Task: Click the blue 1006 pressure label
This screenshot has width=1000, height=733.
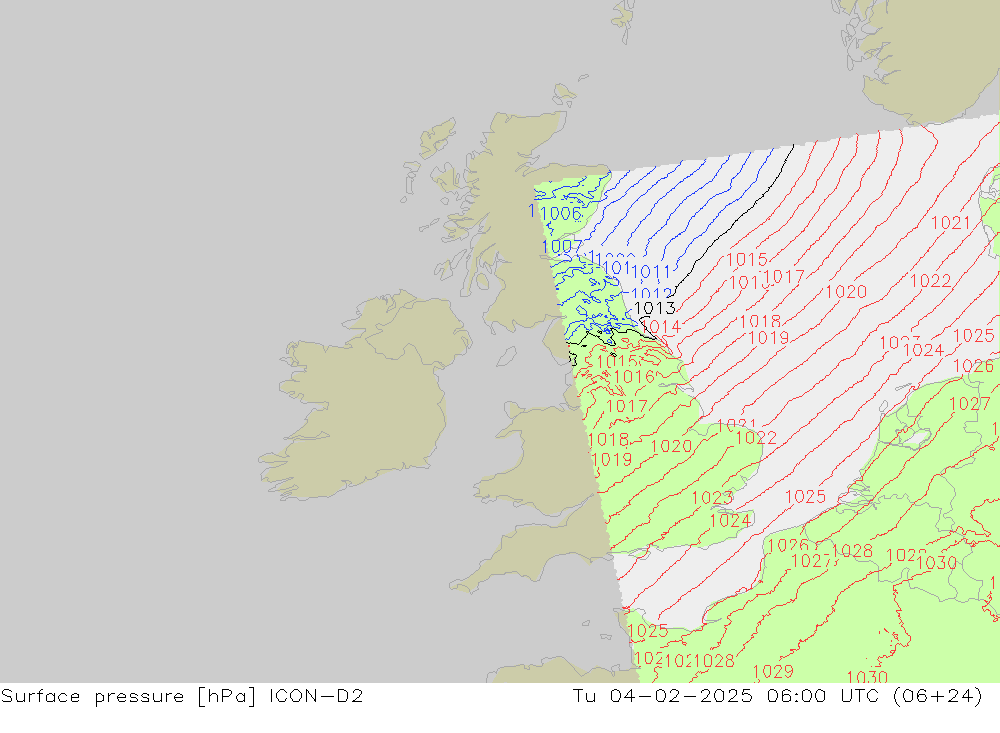Action: click(x=559, y=213)
